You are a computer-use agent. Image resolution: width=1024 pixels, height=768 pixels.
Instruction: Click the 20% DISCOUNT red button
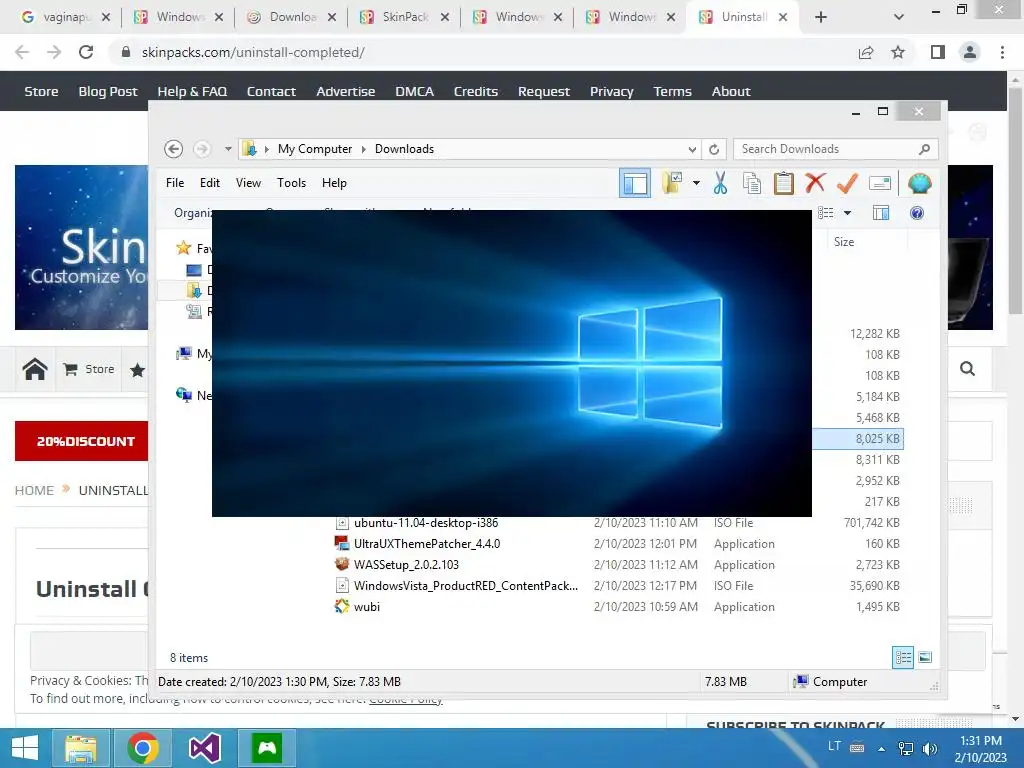pos(82,441)
